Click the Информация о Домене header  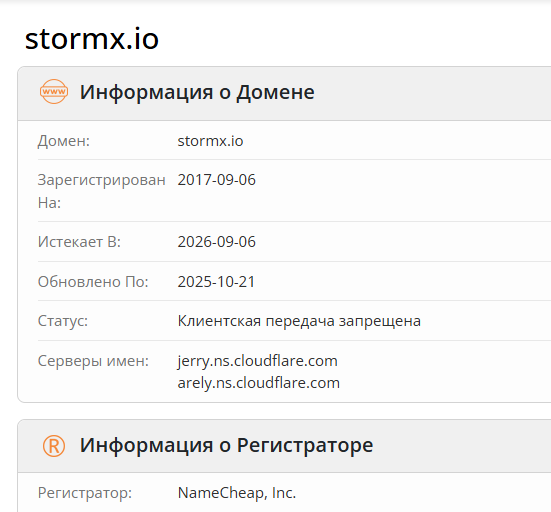pos(197,92)
